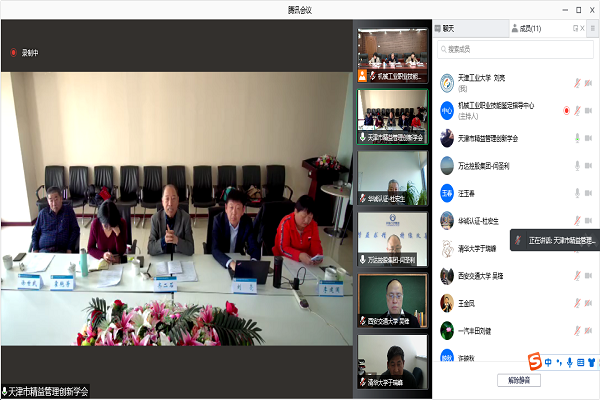Viewport: 600px width, 400px height.
Task: Click camera-off icon for 一汽丰田刘健
Action: click(x=589, y=331)
